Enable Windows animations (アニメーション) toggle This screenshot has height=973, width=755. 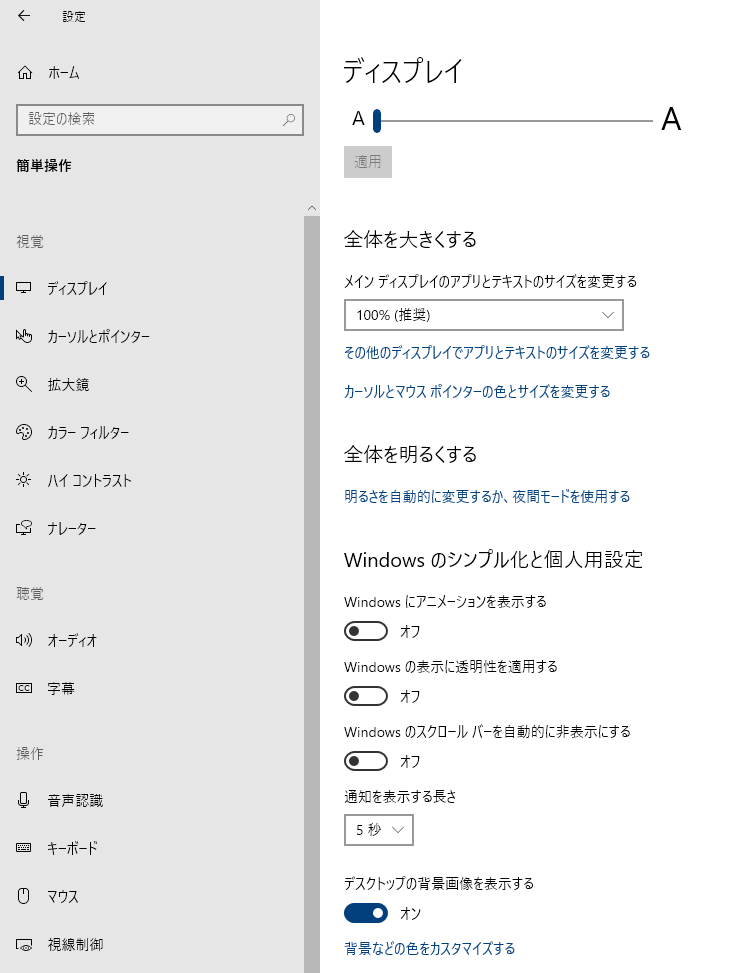tap(365, 631)
